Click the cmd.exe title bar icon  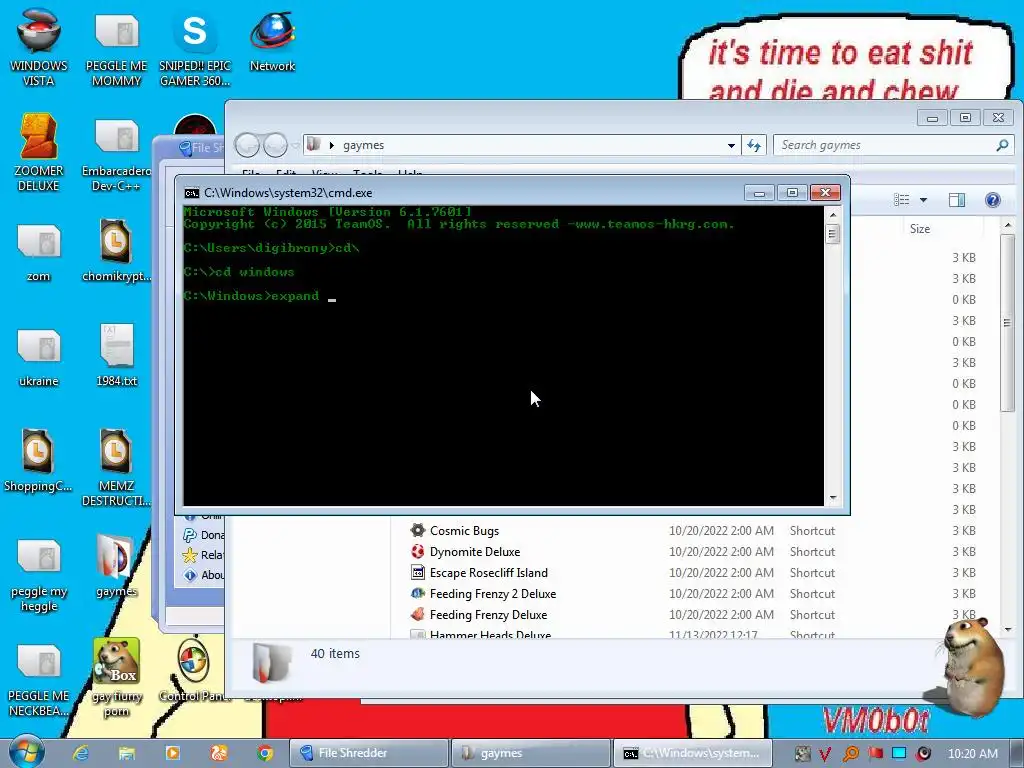click(x=191, y=193)
